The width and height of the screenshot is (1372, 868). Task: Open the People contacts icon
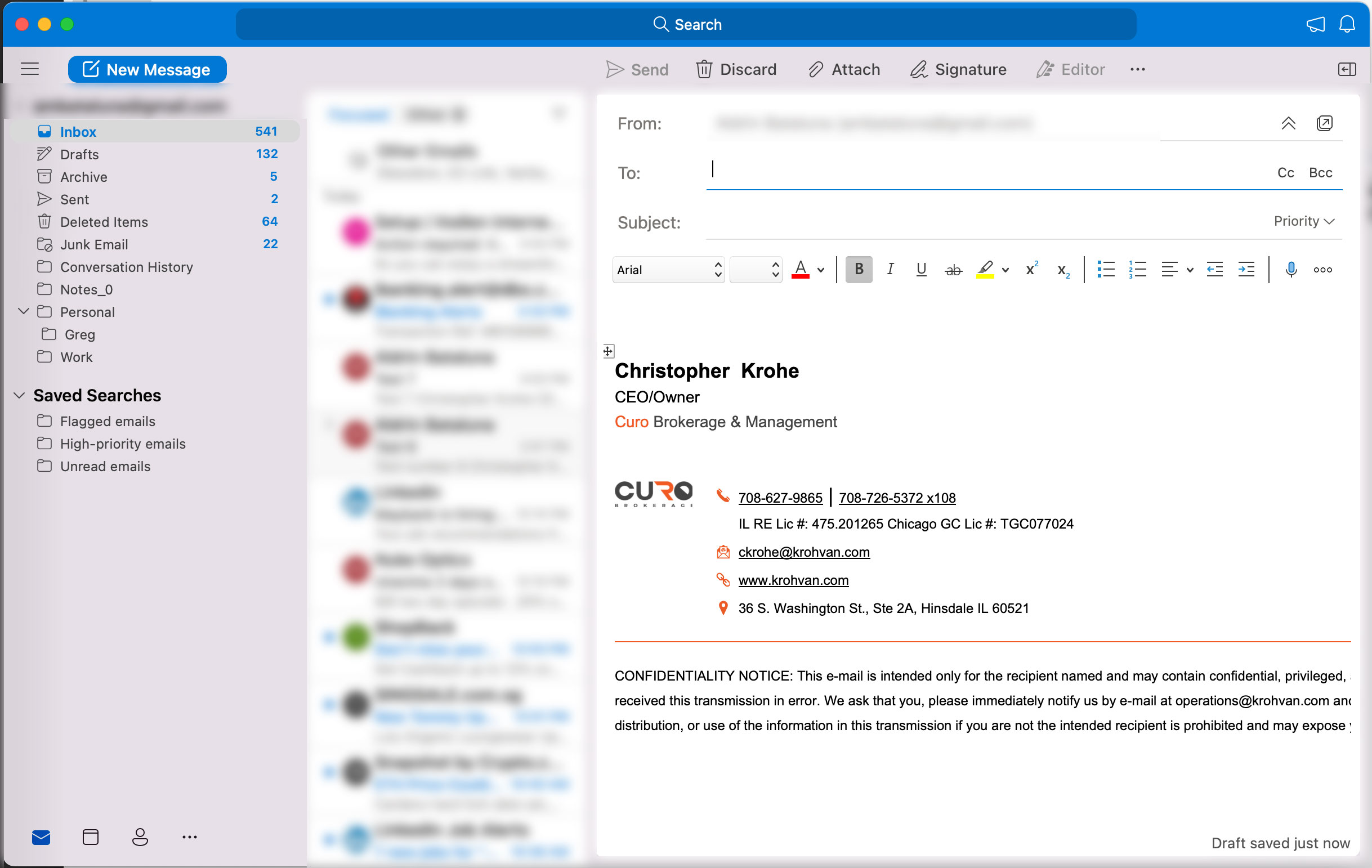[140, 836]
